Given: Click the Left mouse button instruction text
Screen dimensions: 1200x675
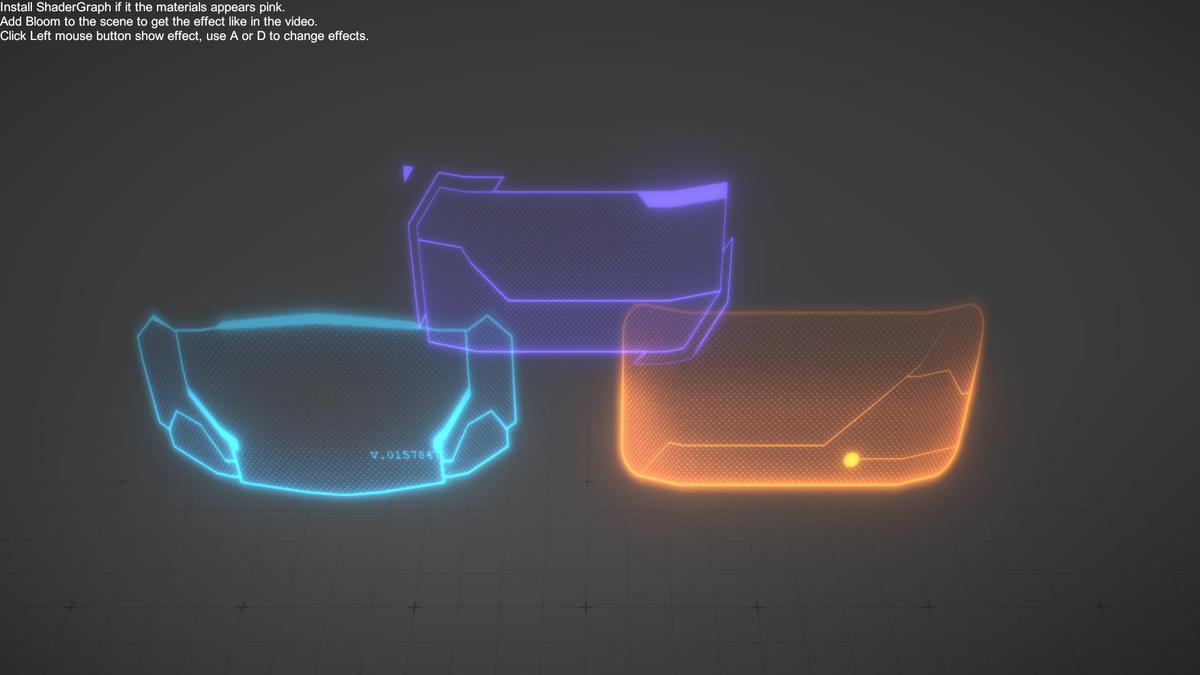Looking at the screenshot, I should click(x=185, y=35).
